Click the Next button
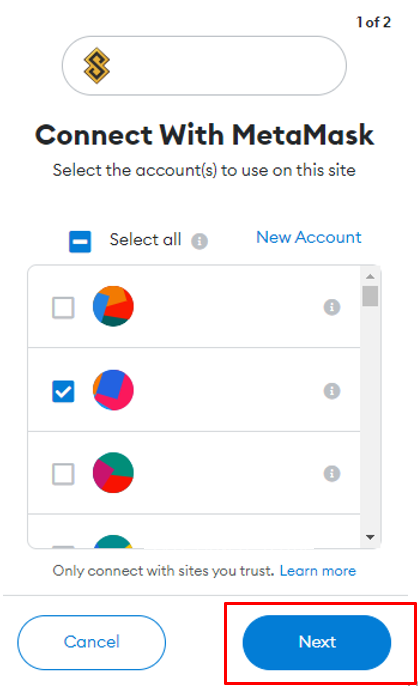 (x=317, y=642)
